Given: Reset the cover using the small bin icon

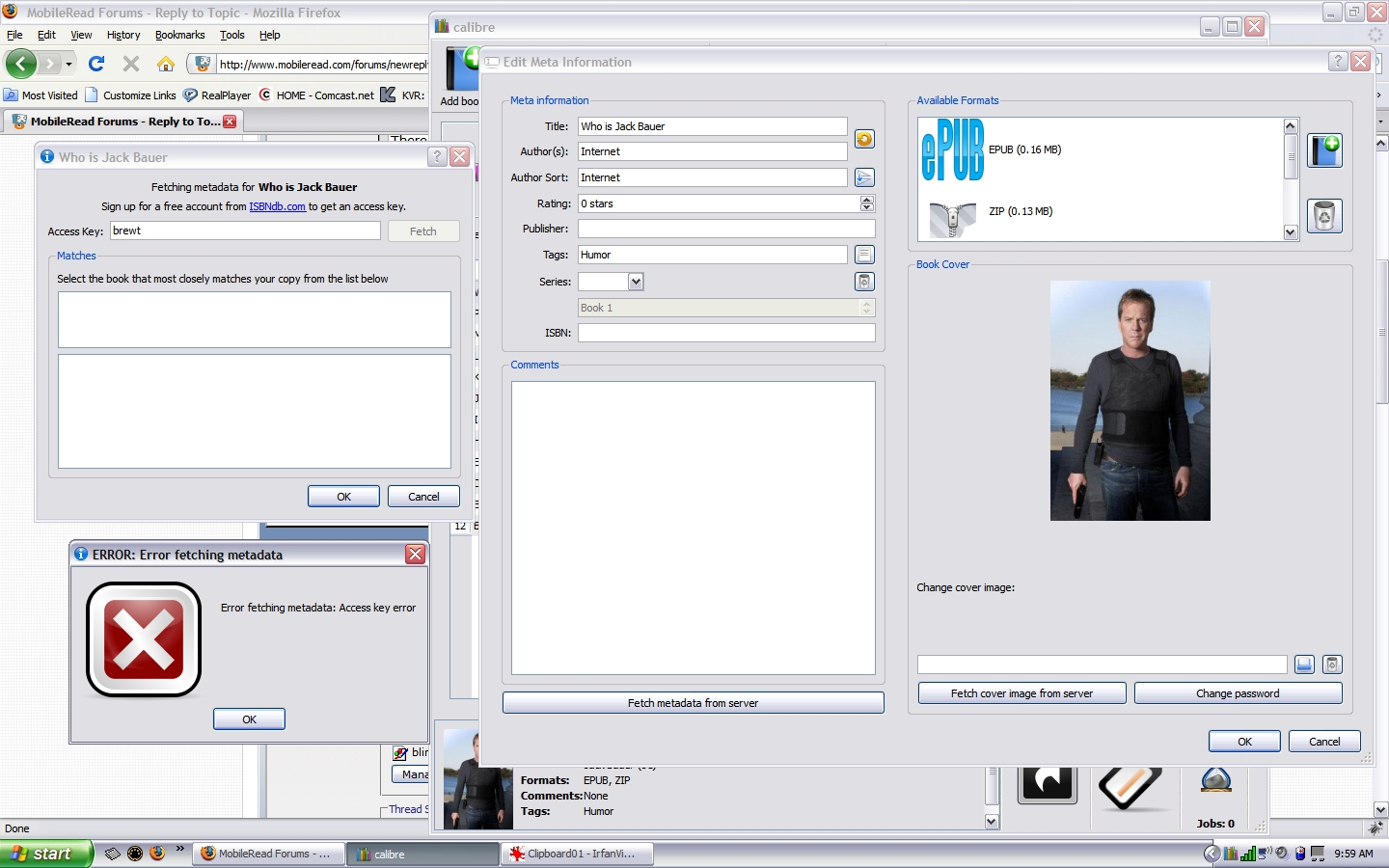Looking at the screenshot, I should (1332, 665).
